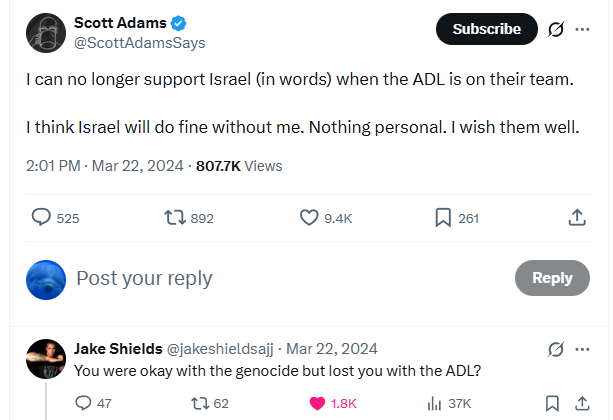
Task: Share Scott Adams' post
Action: (x=576, y=217)
